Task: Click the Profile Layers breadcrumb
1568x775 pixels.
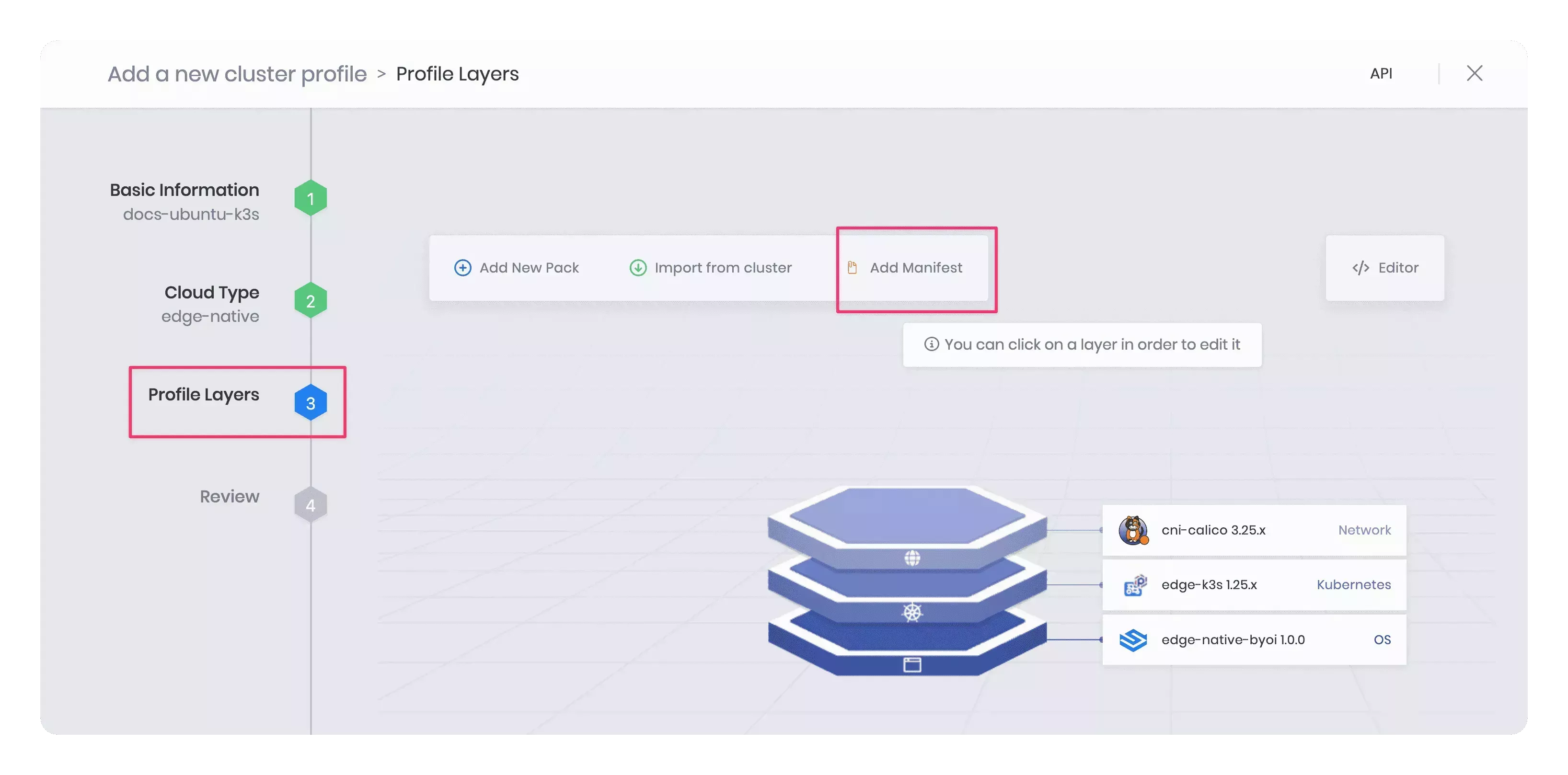Action: click(457, 73)
